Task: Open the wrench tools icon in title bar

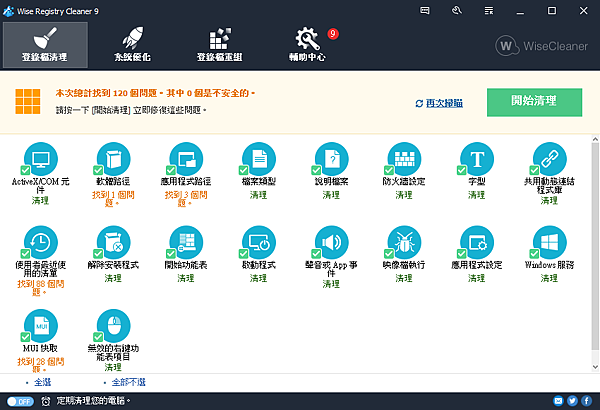Action: click(457, 11)
